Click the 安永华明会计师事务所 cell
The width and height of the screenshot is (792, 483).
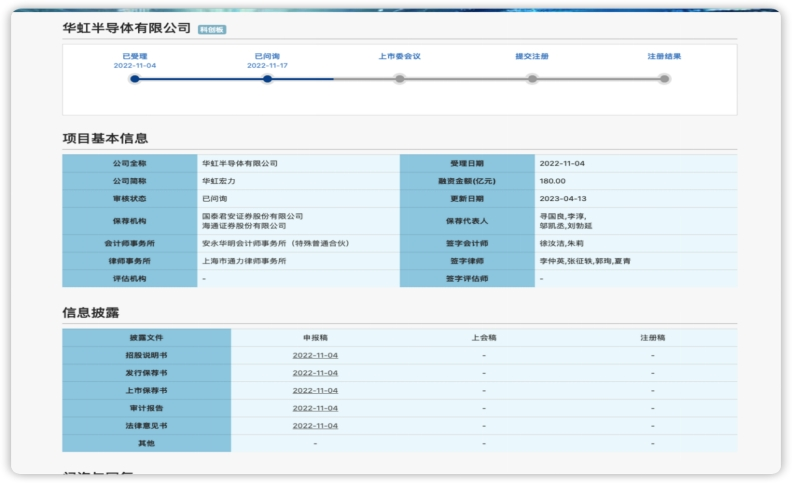(299, 244)
